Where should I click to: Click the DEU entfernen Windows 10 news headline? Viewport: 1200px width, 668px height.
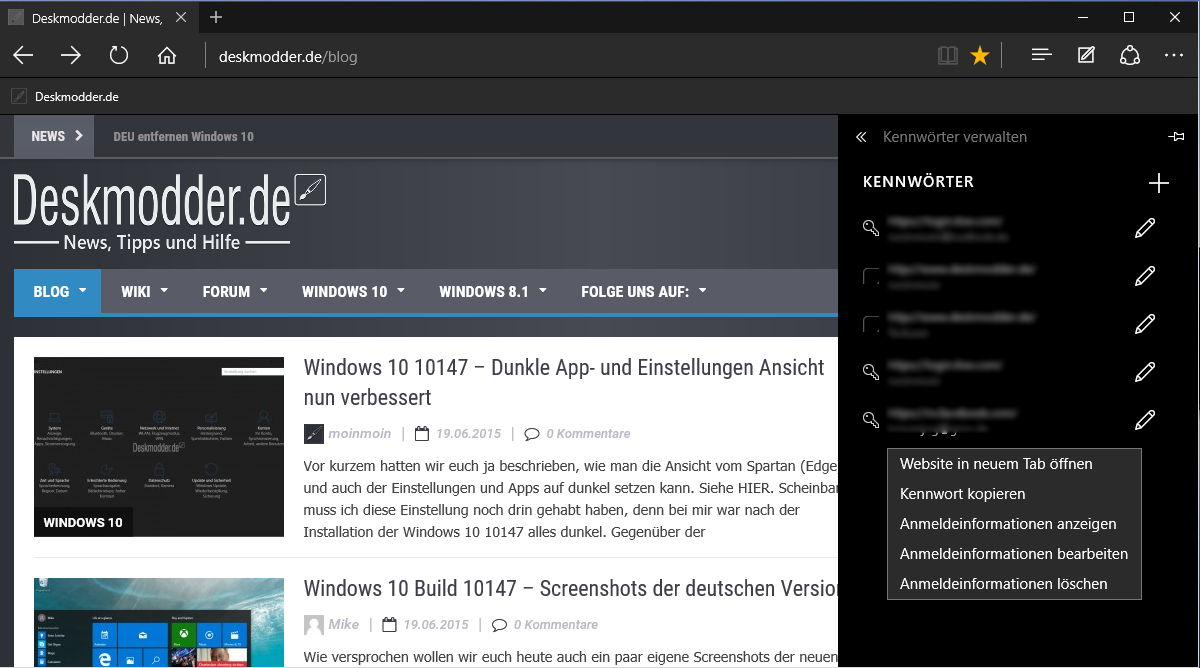pos(184,136)
